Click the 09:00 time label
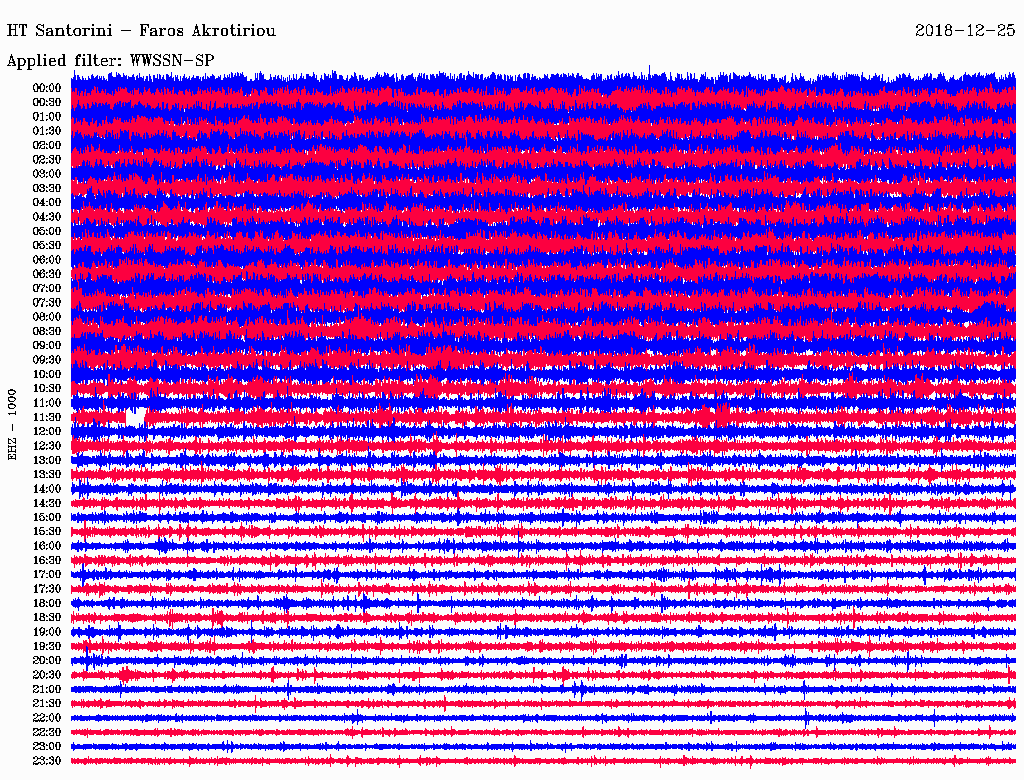Image resolution: width=1024 pixels, height=780 pixels. 47,346
